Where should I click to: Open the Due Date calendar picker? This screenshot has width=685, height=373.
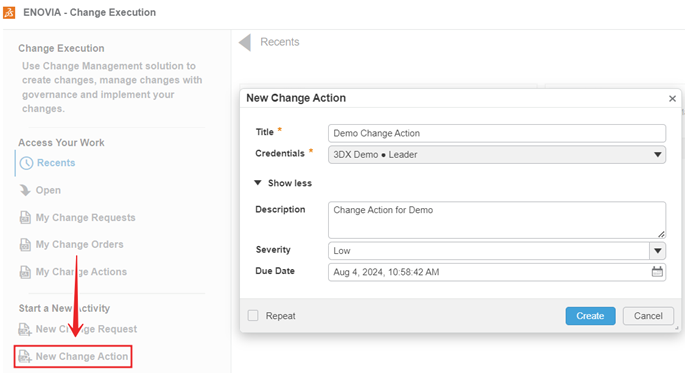click(x=657, y=272)
